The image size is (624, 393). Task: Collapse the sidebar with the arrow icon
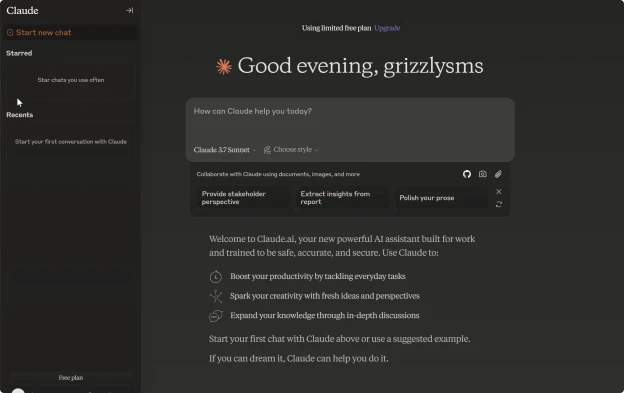pyautogui.click(x=129, y=10)
